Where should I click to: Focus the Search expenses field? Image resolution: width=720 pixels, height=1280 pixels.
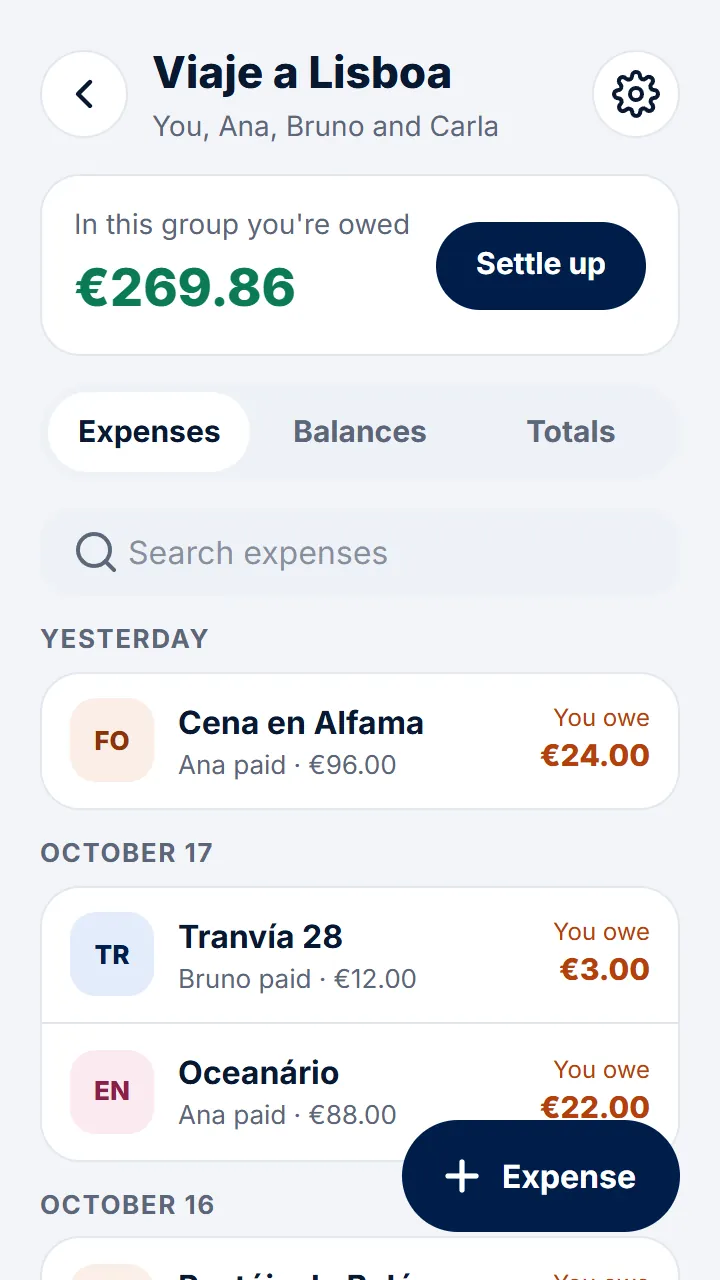(x=360, y=553)
